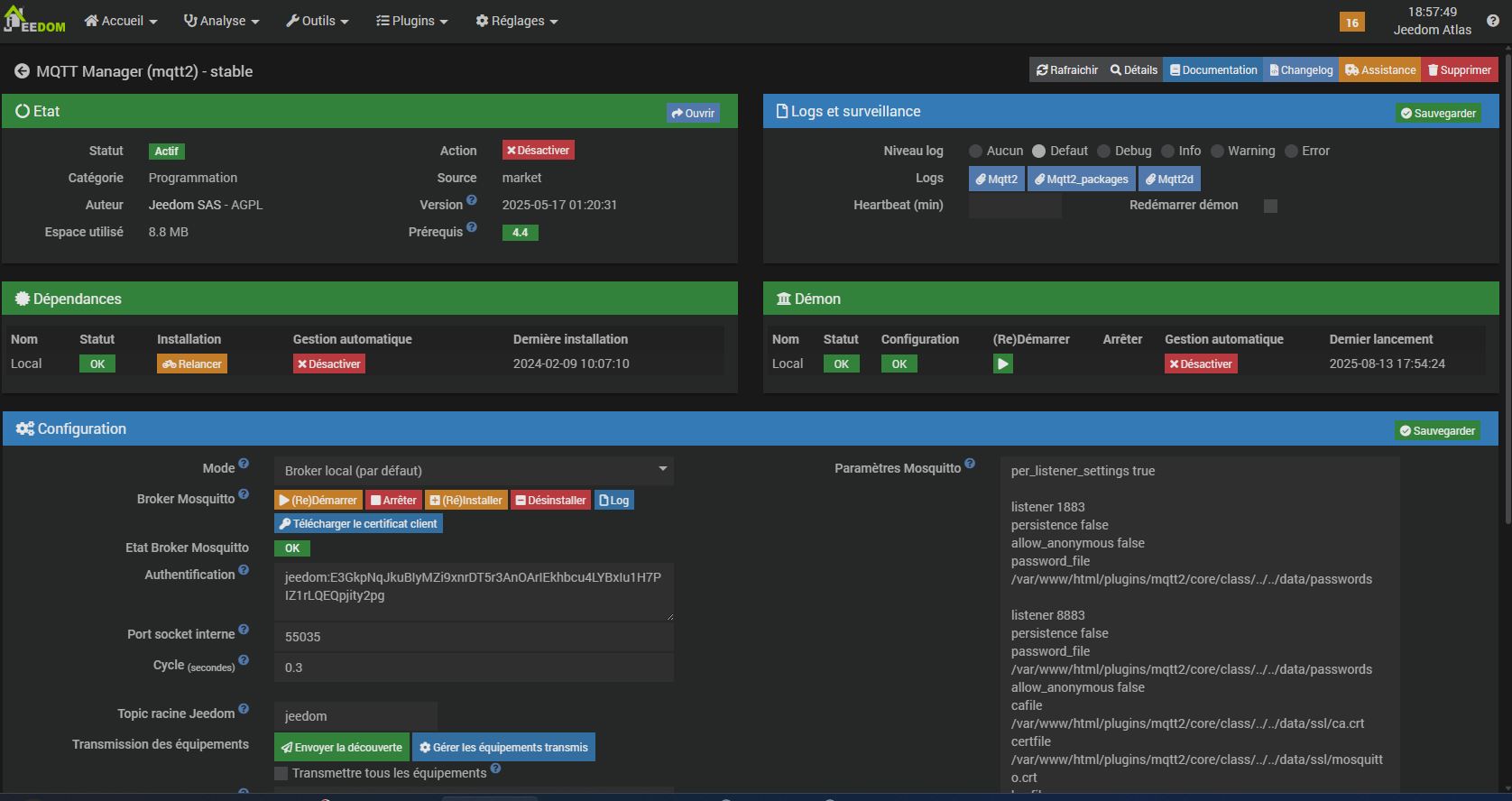The width and height of the screenshot is (1512, 801).
Task: Enable Transmettre tous les équipements
Action: tap(281, 773)
